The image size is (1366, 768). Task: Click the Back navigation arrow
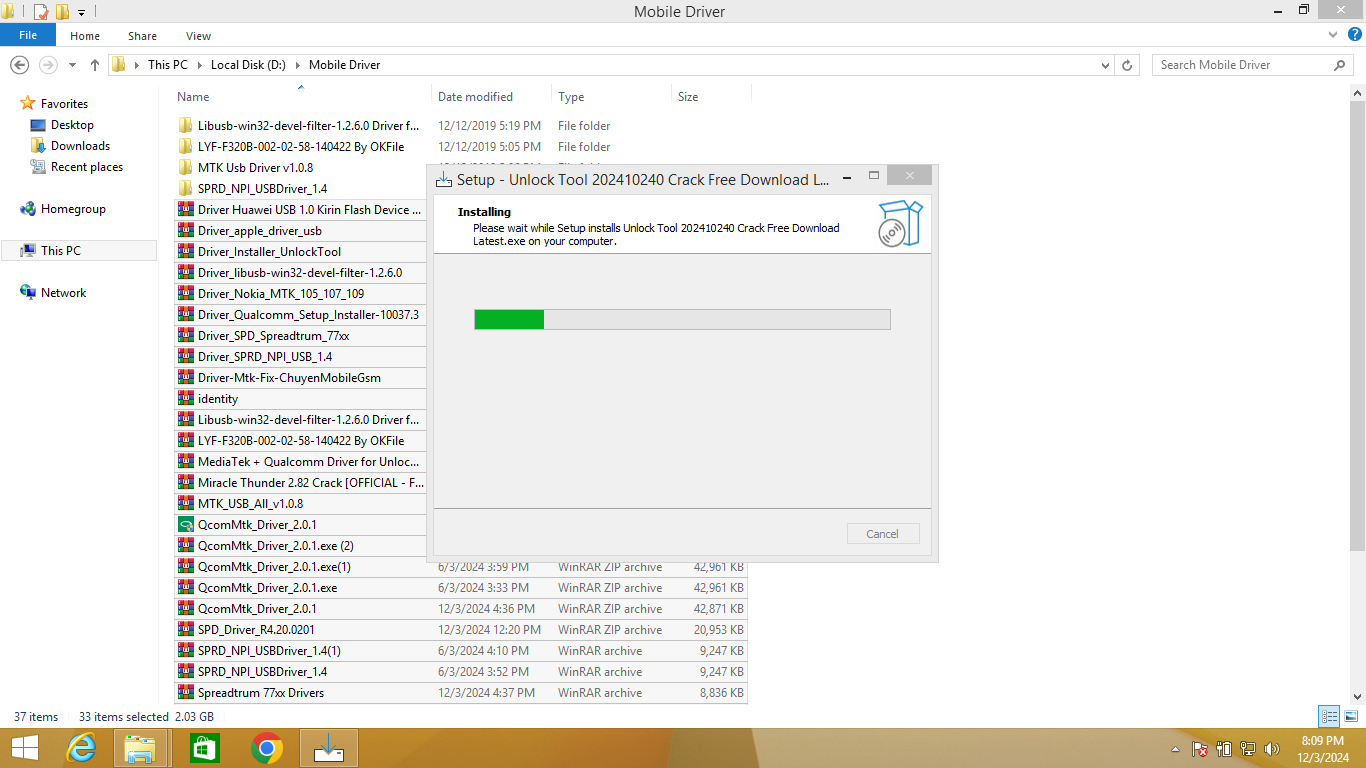[19, 65]
